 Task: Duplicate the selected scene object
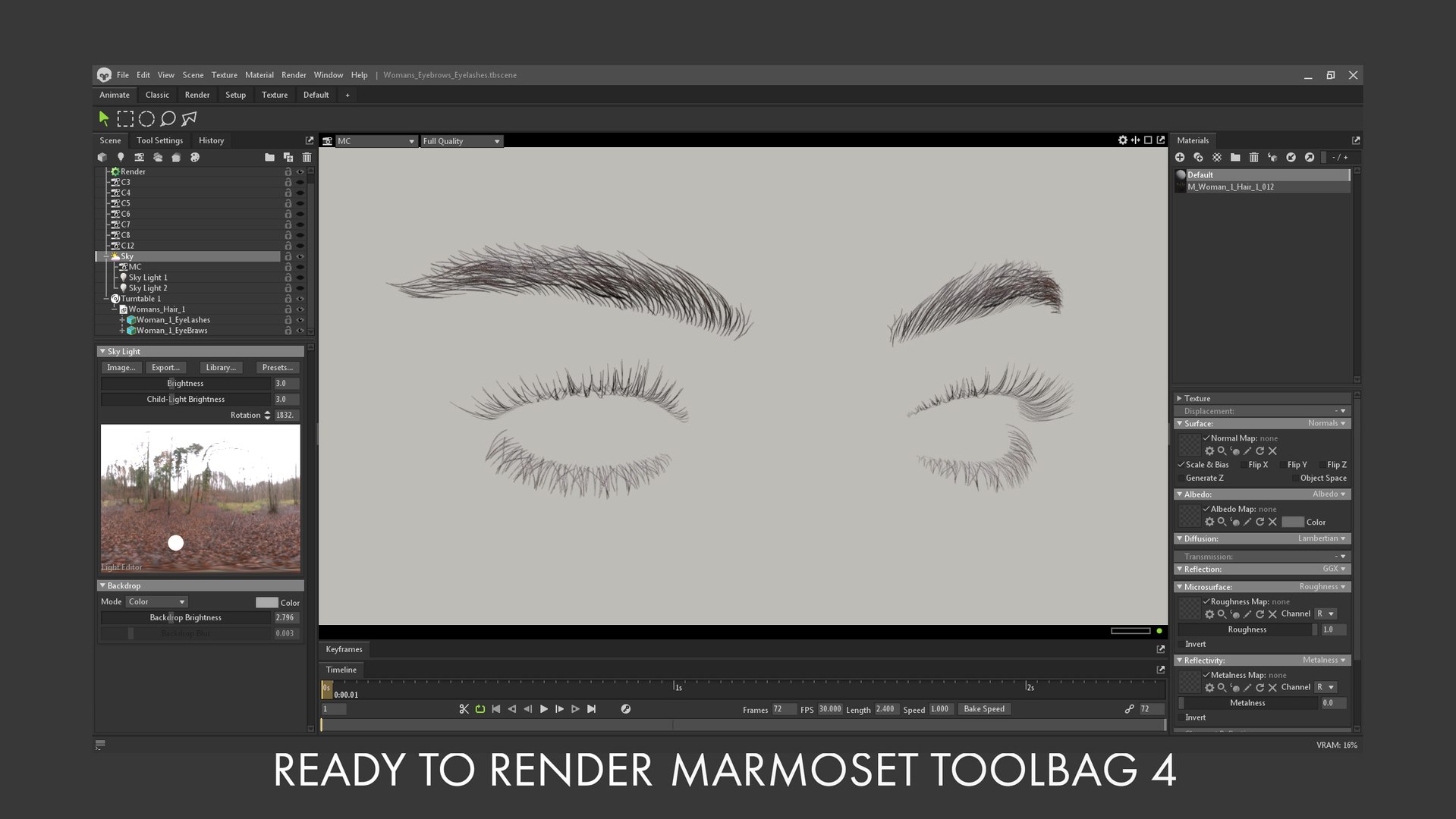pos(288,157)
